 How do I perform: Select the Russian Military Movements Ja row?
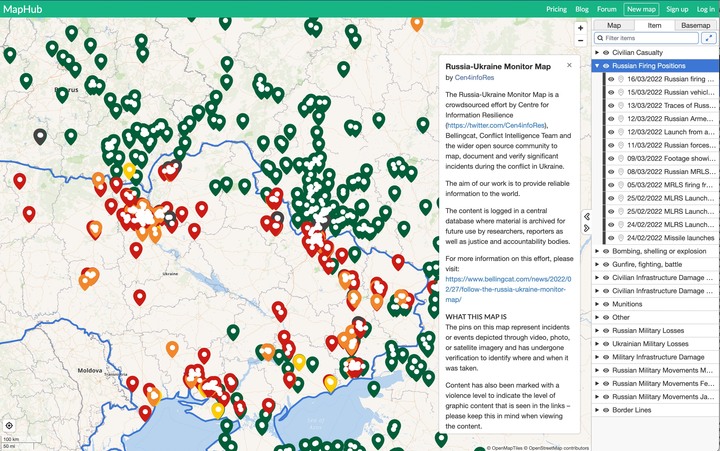click(x=656, y=397)
